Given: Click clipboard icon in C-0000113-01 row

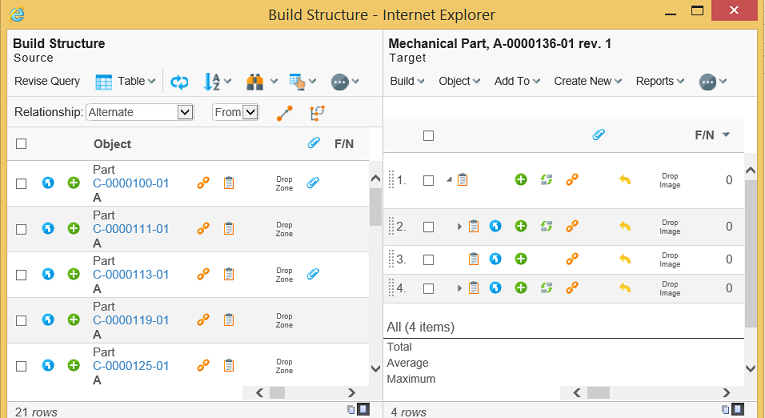Looking at the screenshot, I should point(229,274).
